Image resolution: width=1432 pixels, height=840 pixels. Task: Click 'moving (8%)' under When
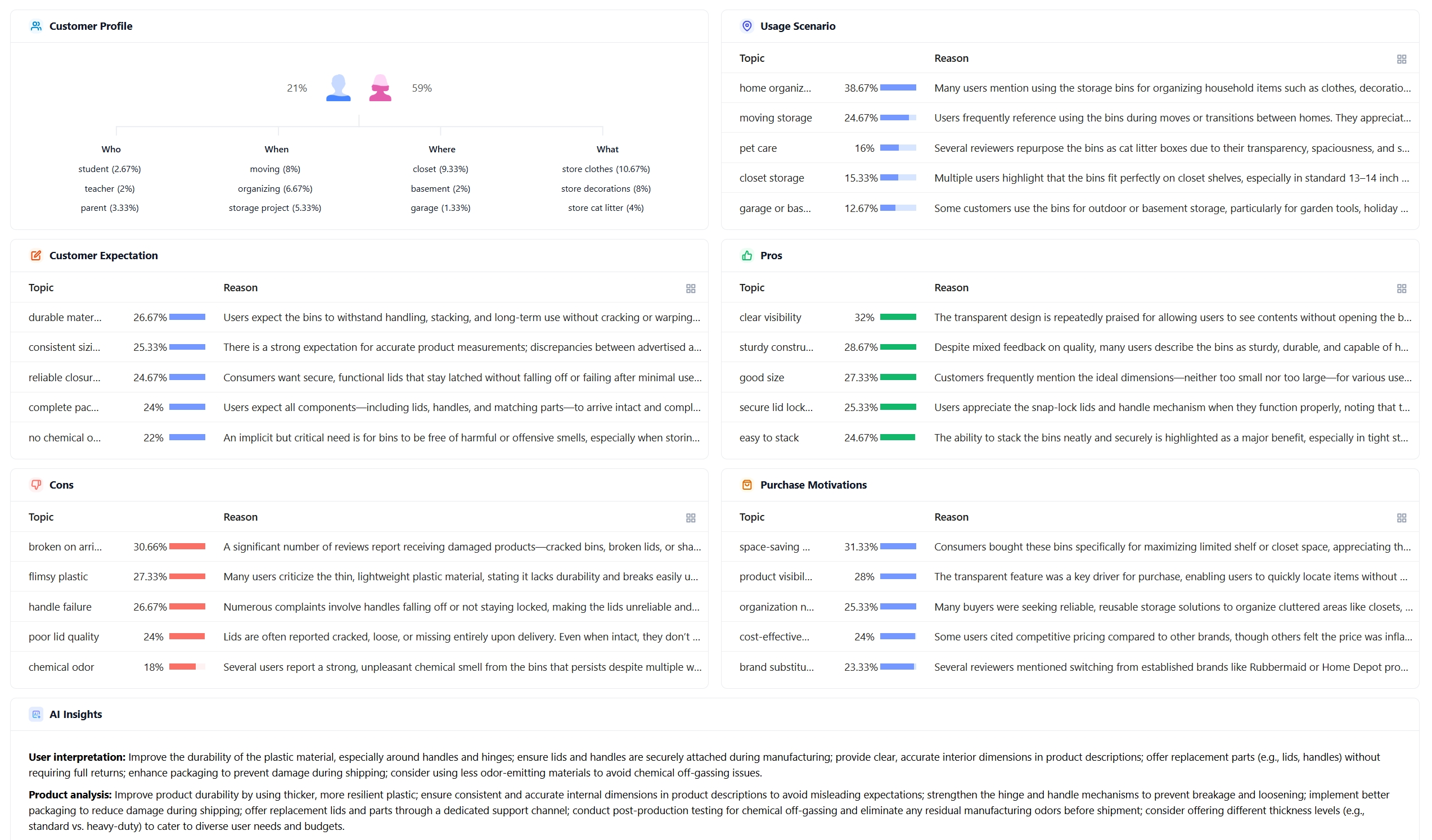275,169
